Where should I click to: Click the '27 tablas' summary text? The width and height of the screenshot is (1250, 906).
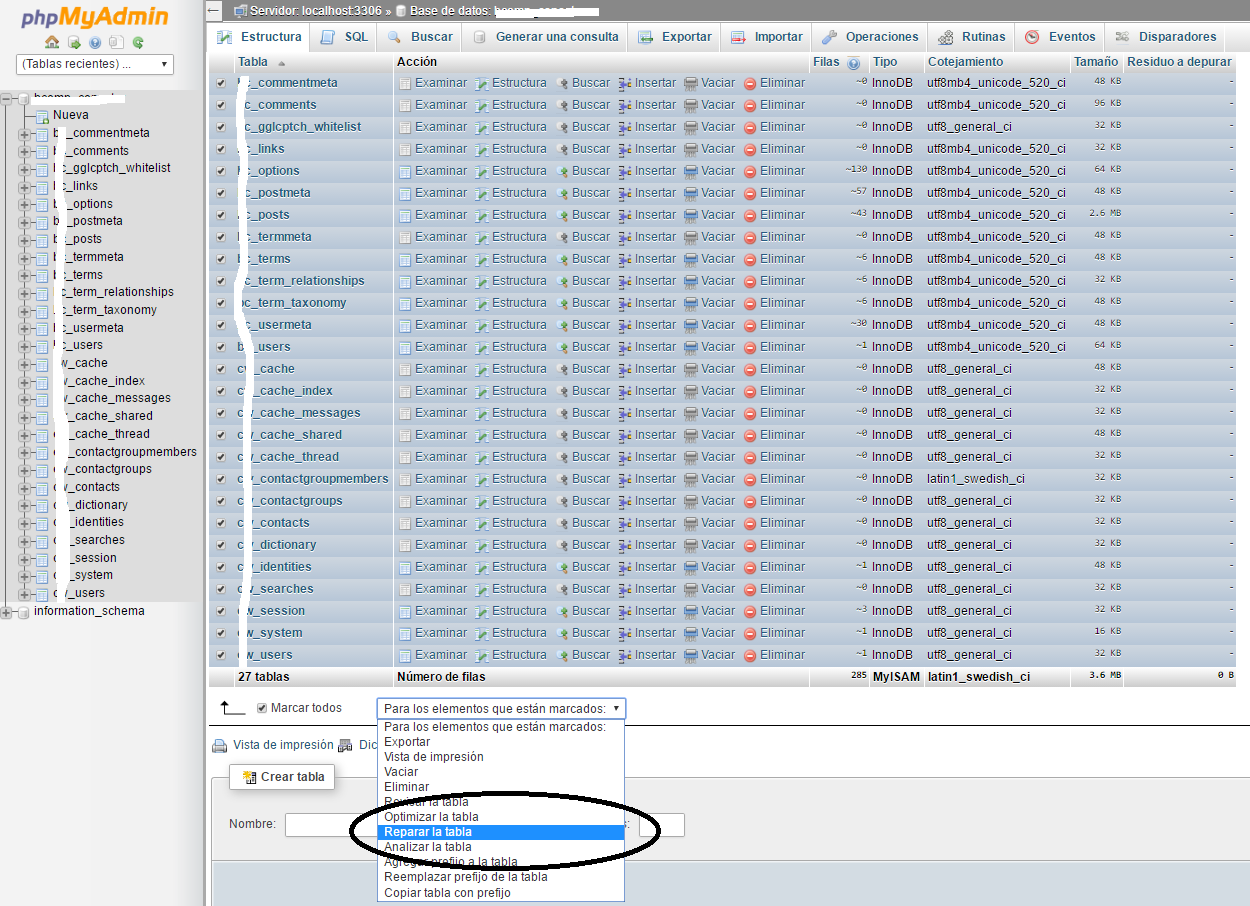point(264,677)
